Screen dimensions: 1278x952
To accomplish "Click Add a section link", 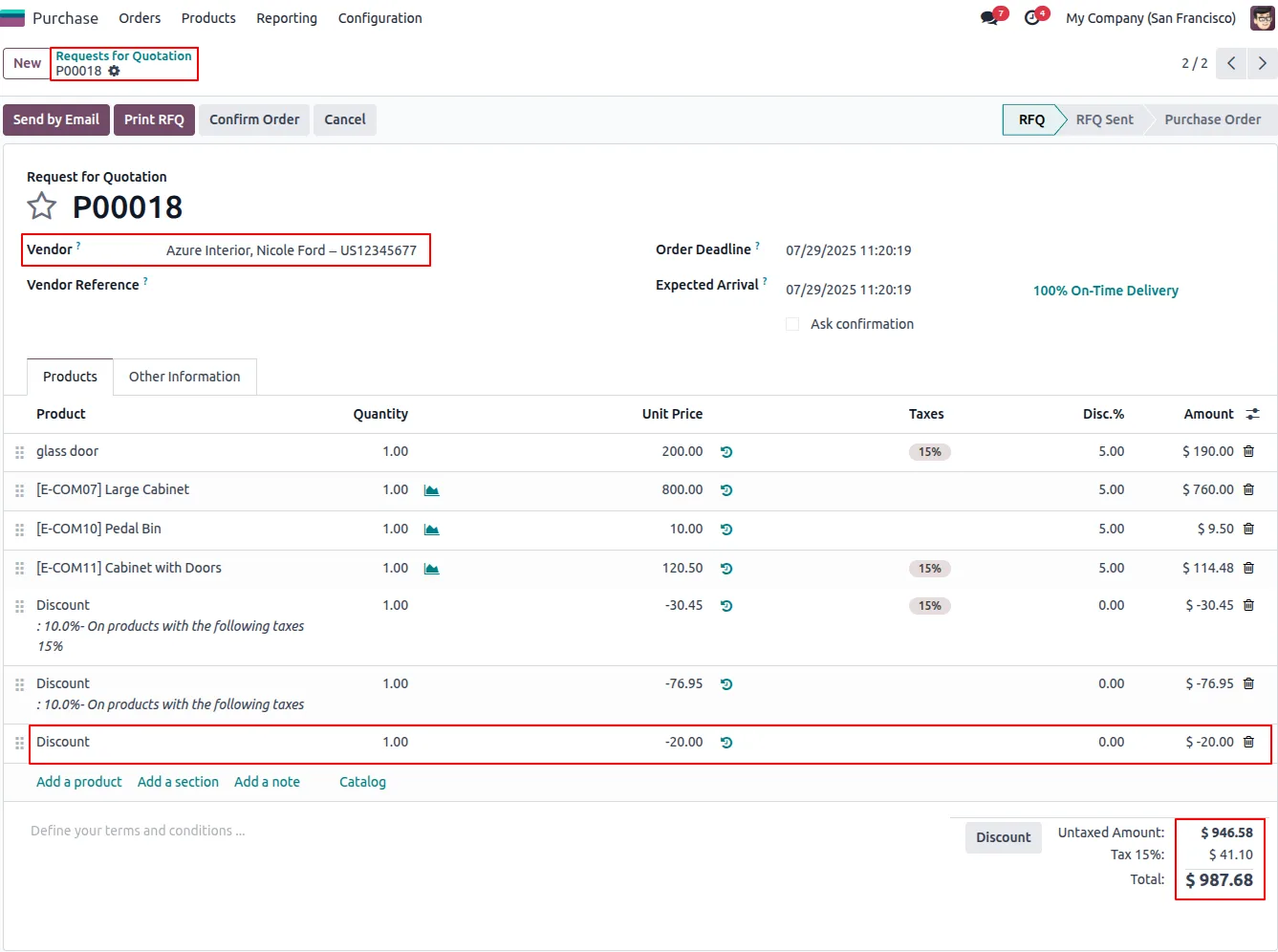I will click(178, 782).
